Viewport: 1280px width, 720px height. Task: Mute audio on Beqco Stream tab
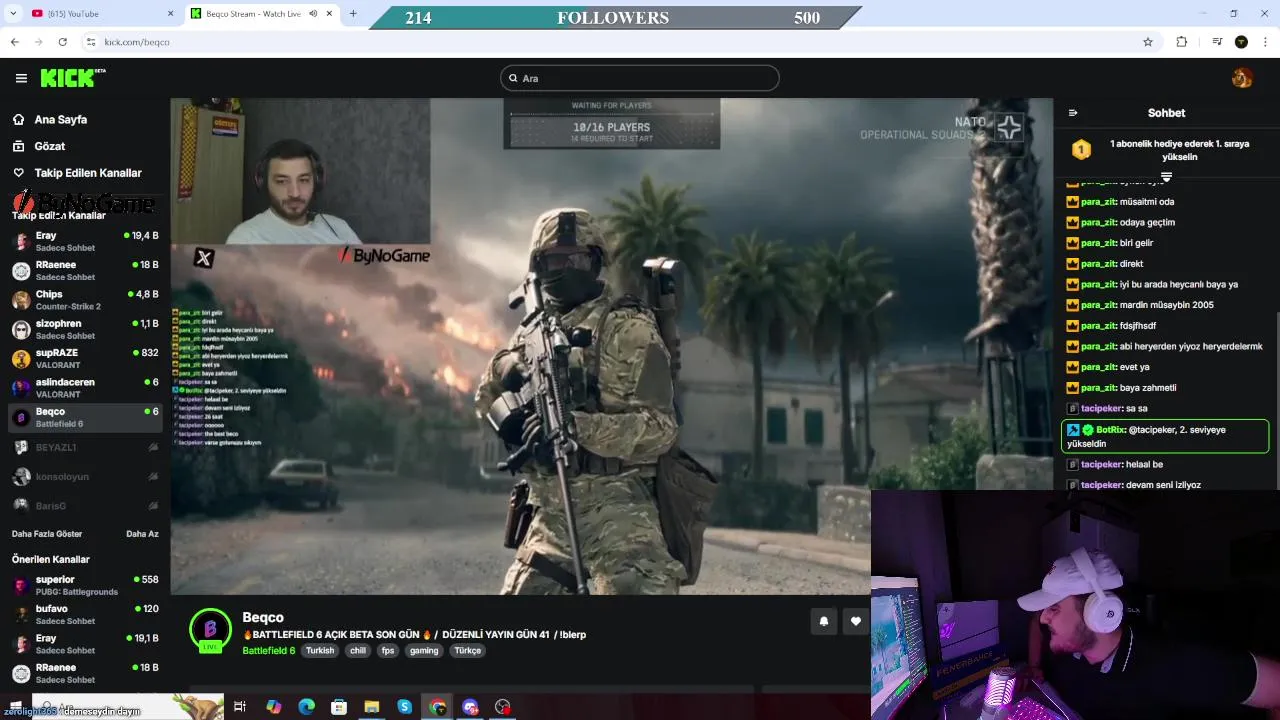(313, 14)
